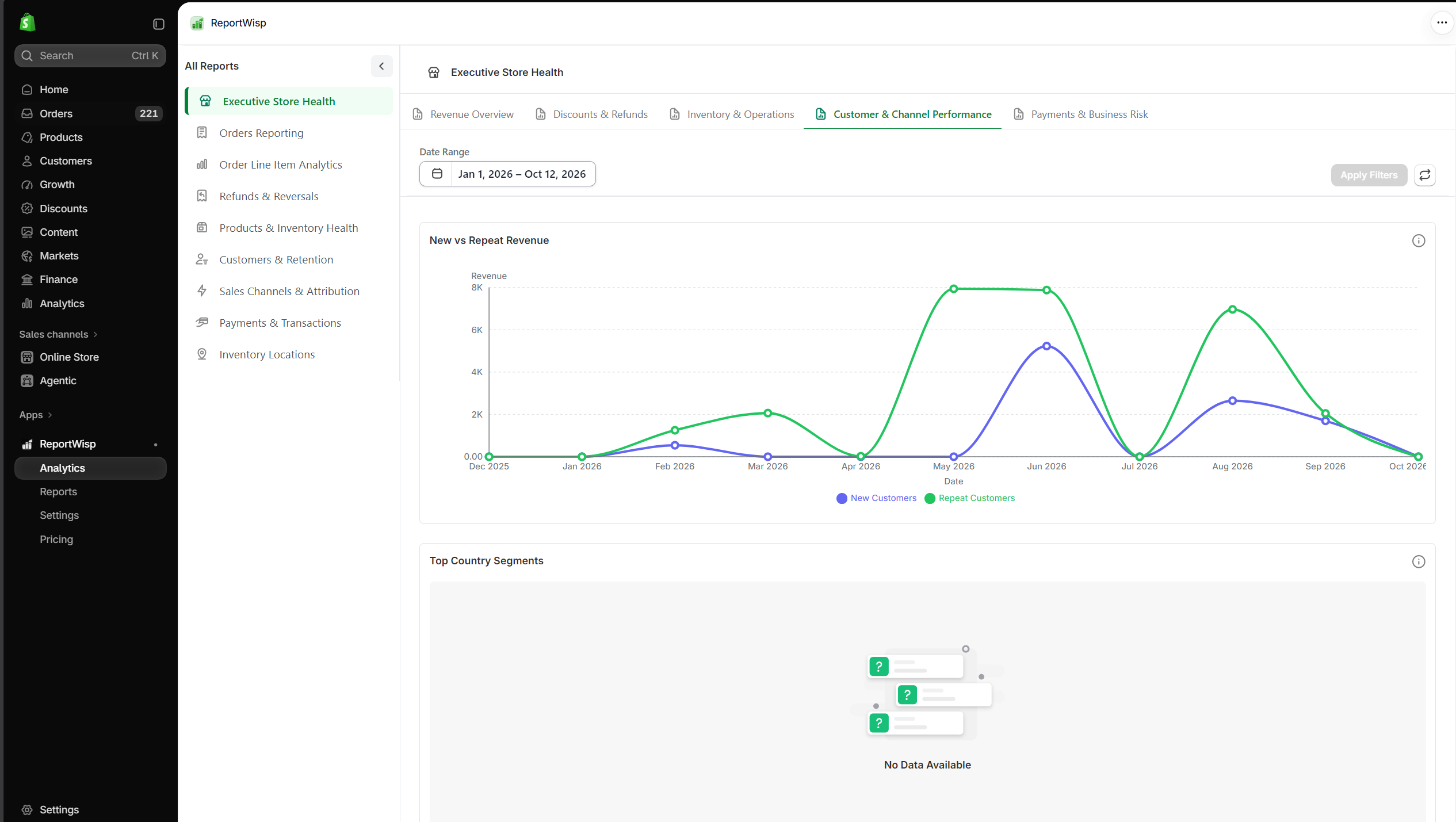1456x822 pixels.
Task: Click the calendar icon in Date Range
Action: [437, 174]
